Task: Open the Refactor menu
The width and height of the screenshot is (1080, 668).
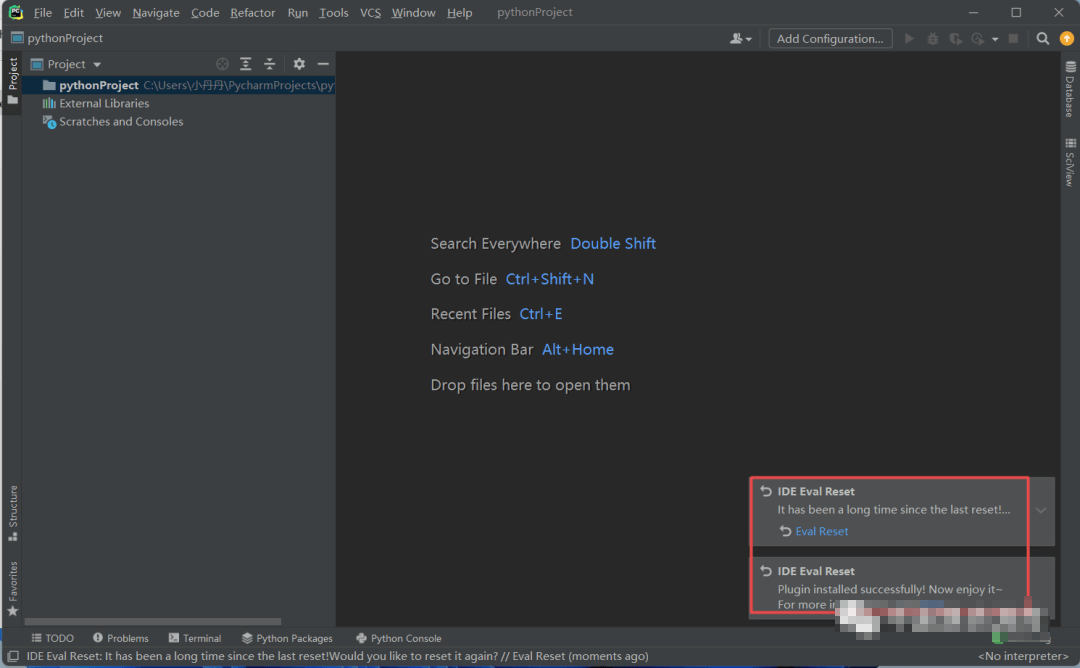Action: point(252,13)
